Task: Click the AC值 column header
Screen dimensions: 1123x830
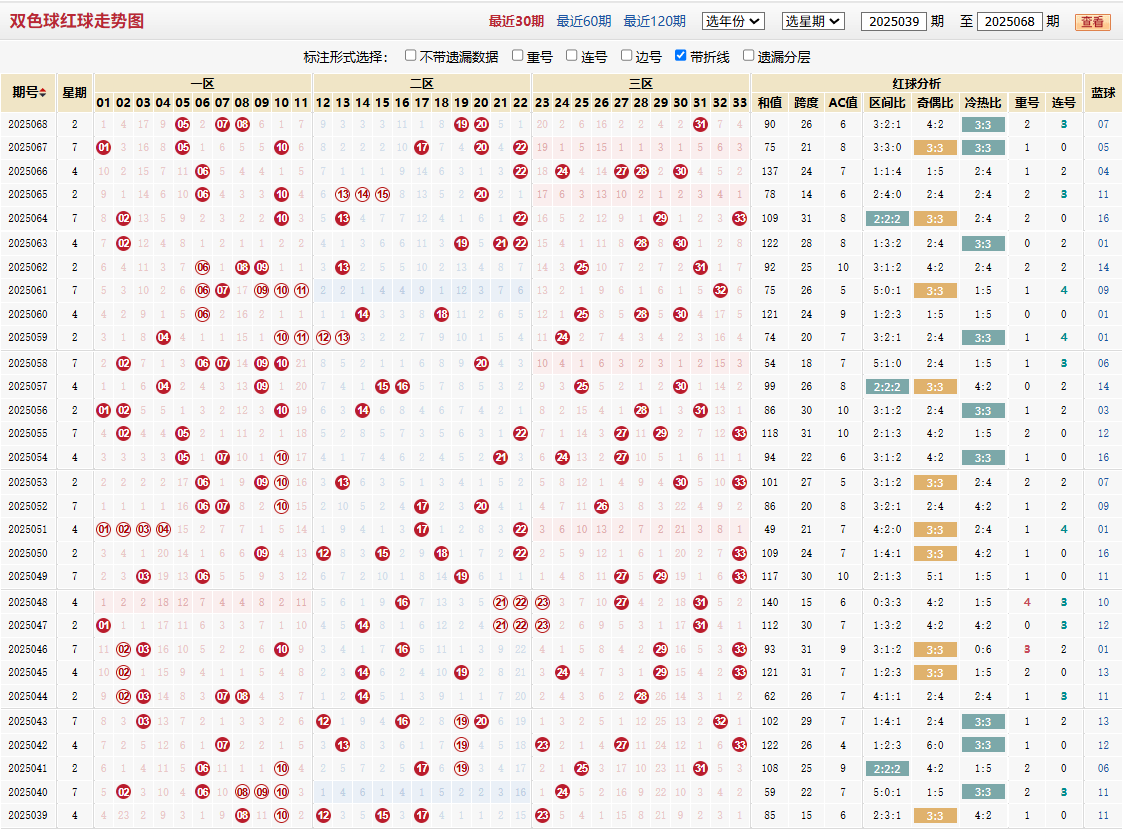Action: [x=843, y=102]
